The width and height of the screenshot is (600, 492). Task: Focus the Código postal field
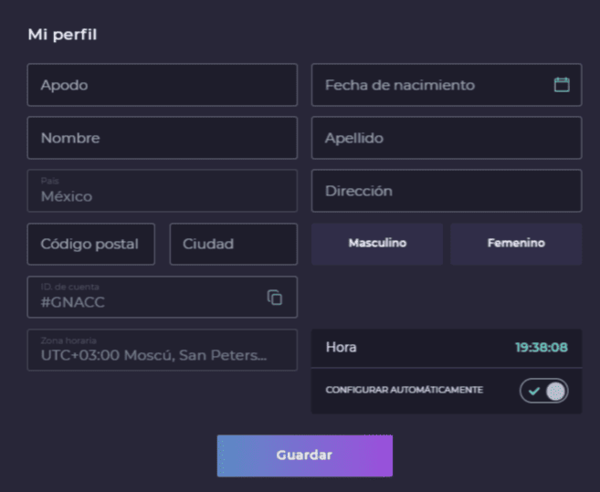click(91, 244)
